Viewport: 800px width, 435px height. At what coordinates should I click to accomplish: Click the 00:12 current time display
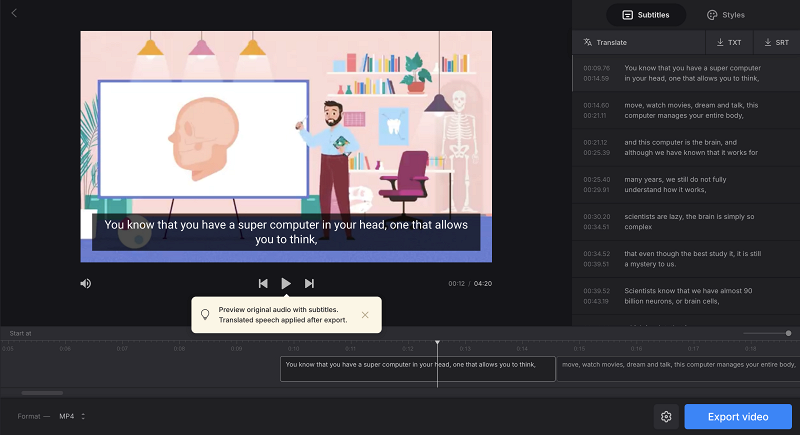pyautogui.click(x=457, y=284)
